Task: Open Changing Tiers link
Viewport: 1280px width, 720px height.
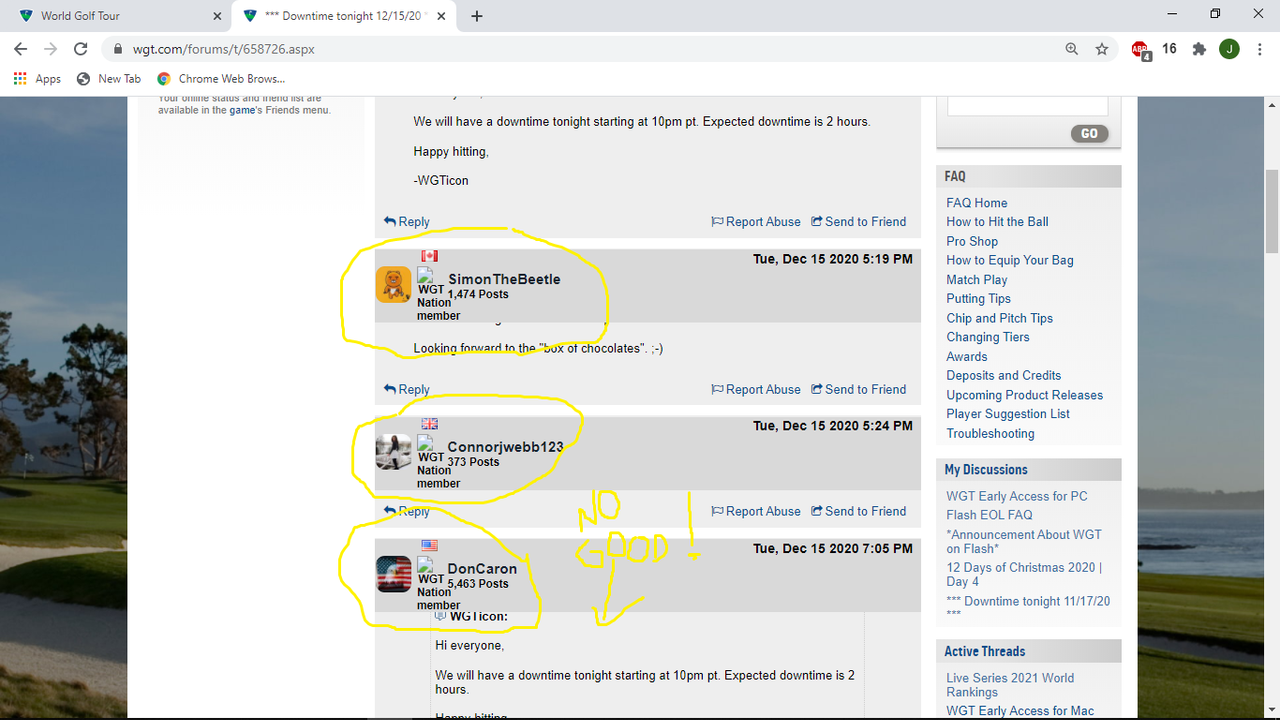Action: point(988,337)
